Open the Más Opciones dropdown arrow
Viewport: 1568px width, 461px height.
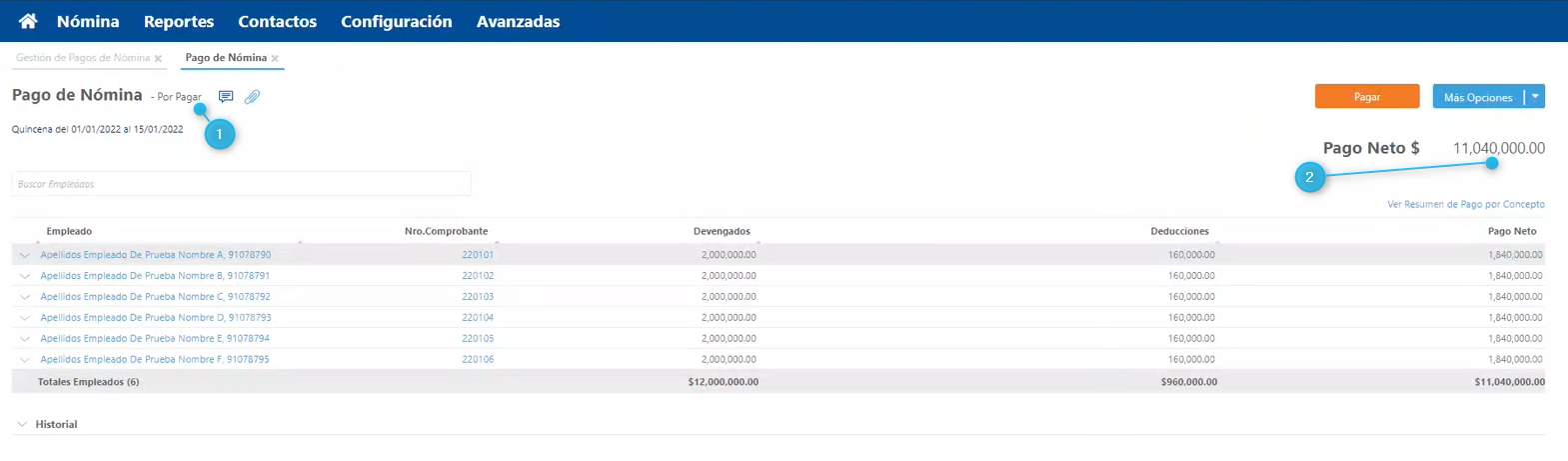point(1535,97)
